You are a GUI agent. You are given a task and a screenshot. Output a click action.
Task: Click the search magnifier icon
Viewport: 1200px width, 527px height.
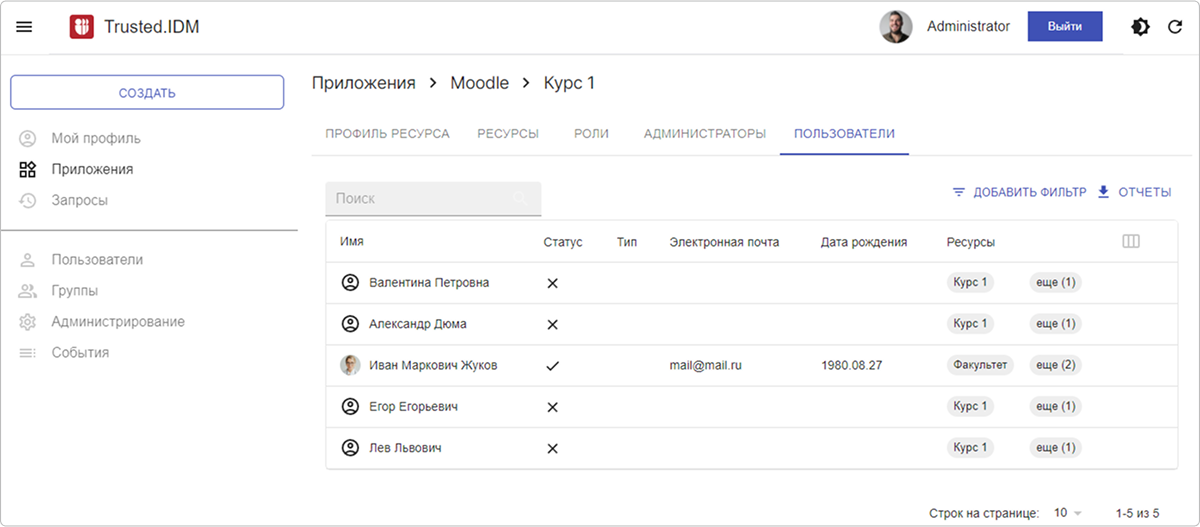(520, 199)
